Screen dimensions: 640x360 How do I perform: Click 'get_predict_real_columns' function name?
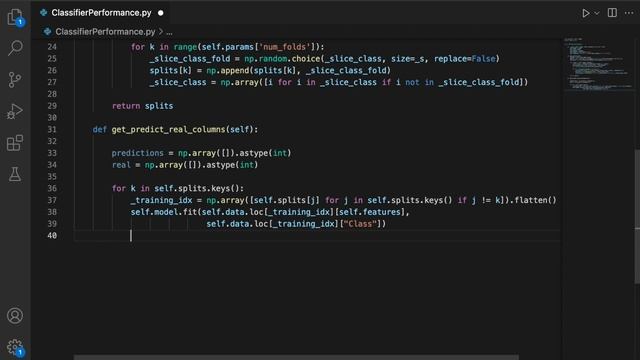point(168,129)
